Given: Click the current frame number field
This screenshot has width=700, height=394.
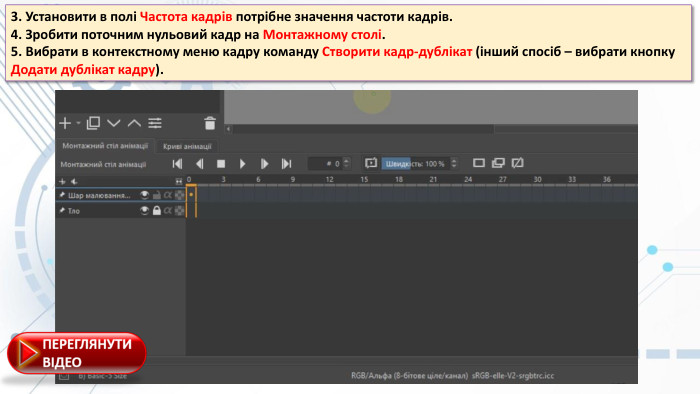Looking at the screenshot, I should (325, 164).
